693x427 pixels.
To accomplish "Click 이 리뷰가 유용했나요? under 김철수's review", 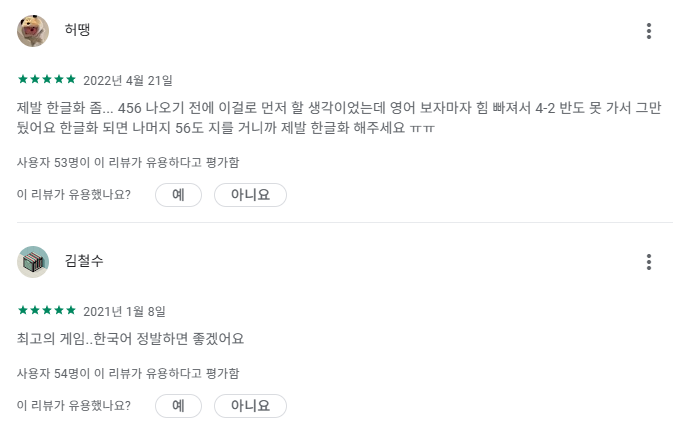I will click(x=74, y=405).
